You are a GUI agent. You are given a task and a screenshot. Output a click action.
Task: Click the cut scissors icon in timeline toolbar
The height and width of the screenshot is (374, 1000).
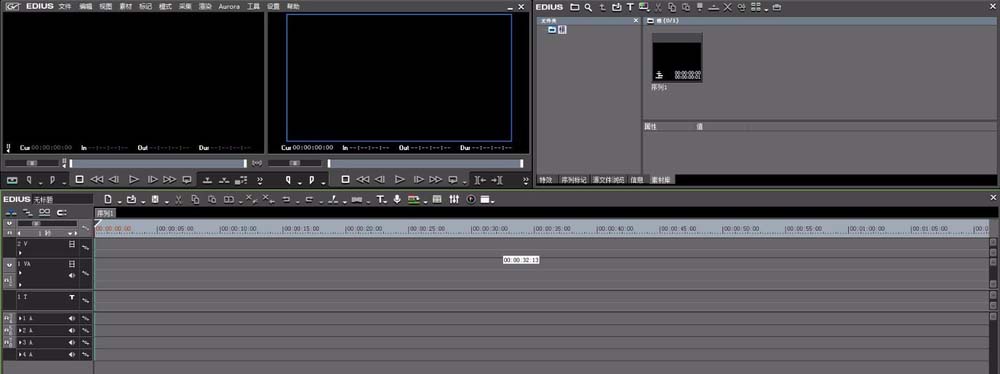(179, 200)
